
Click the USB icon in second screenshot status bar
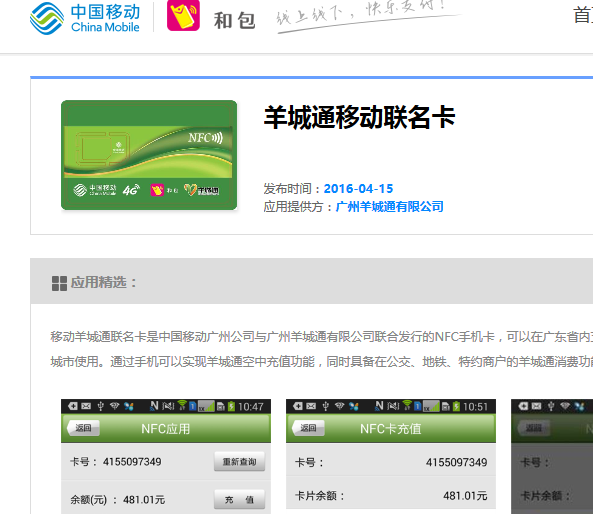click(x=326, y=406)
